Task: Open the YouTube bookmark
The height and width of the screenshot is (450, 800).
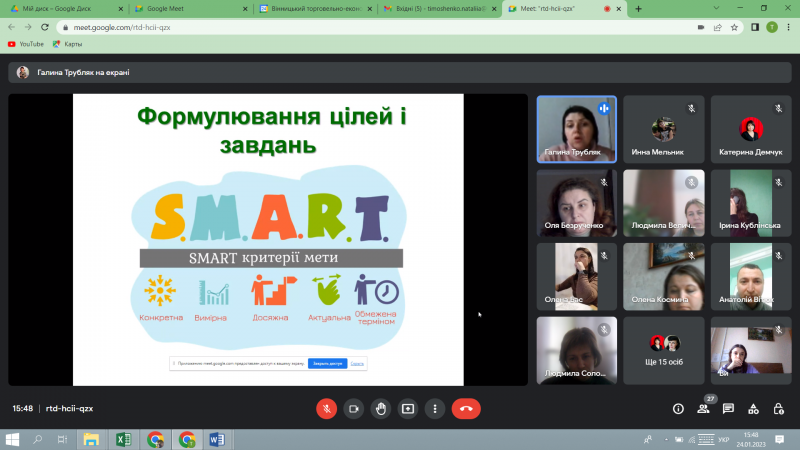Action: click(x=26, y=44)
